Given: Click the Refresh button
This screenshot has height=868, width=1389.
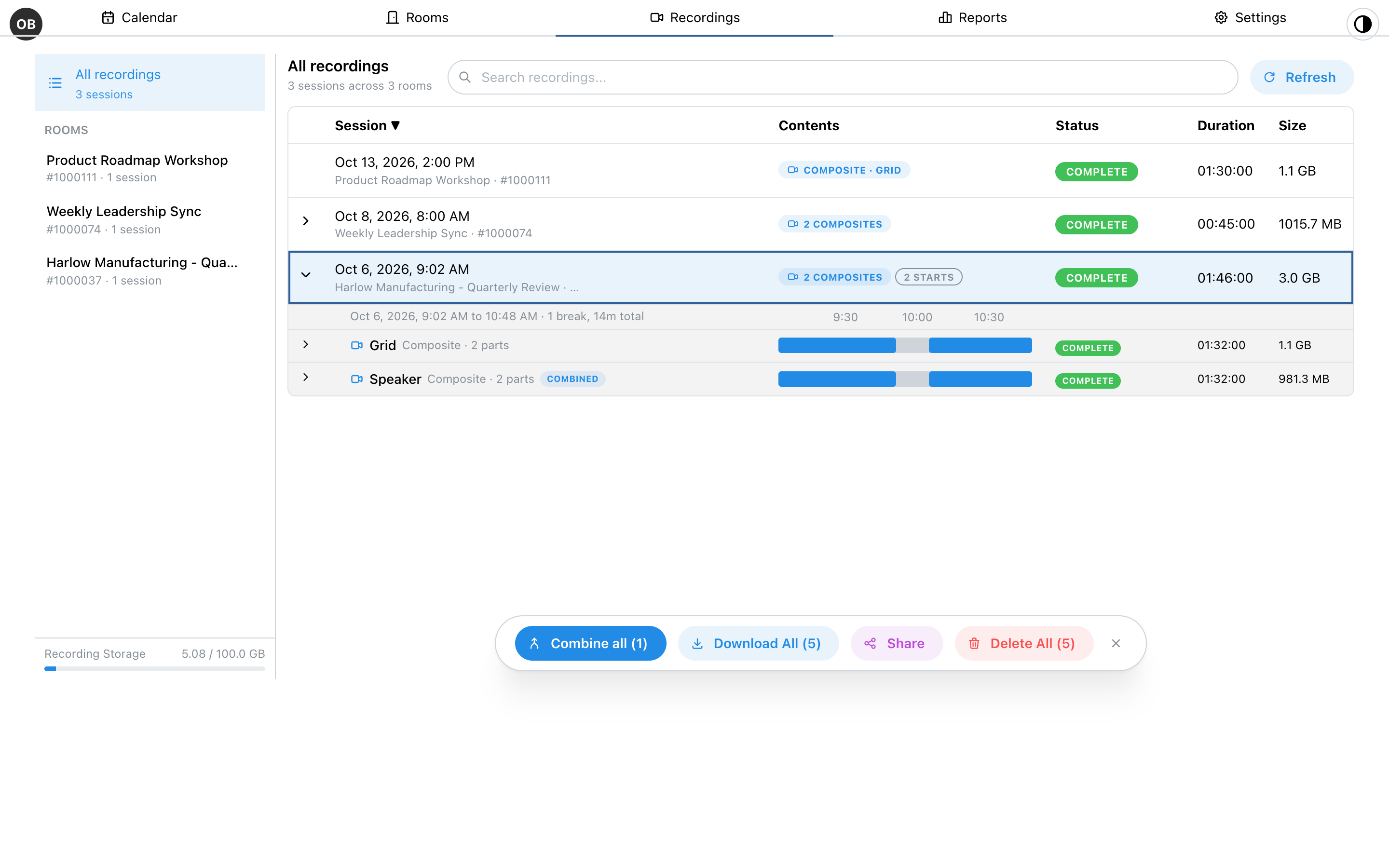Looking at the screenshot, I should coord(1301,78).
